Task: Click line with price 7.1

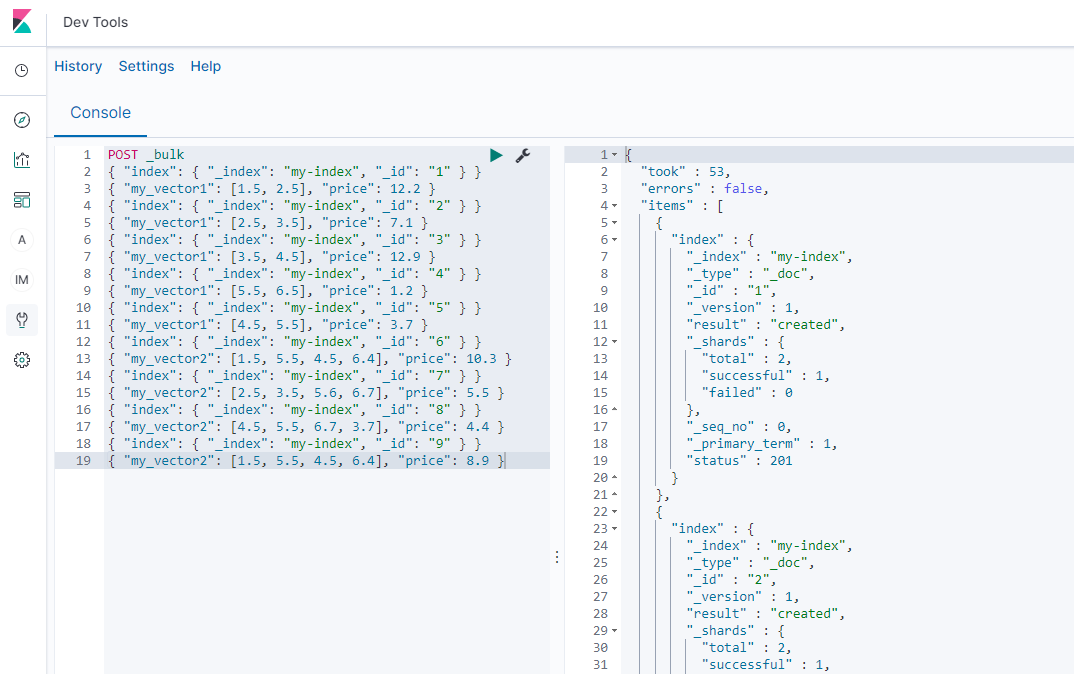Action: pyautogui.click(x=268, y=223)
